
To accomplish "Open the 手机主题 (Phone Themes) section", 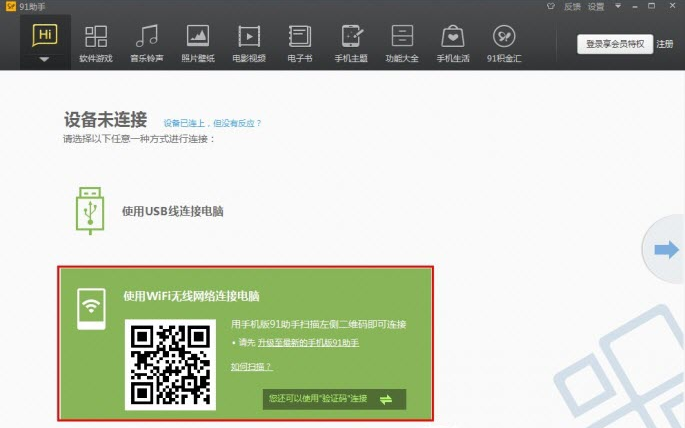I will (x=351, y=43).
